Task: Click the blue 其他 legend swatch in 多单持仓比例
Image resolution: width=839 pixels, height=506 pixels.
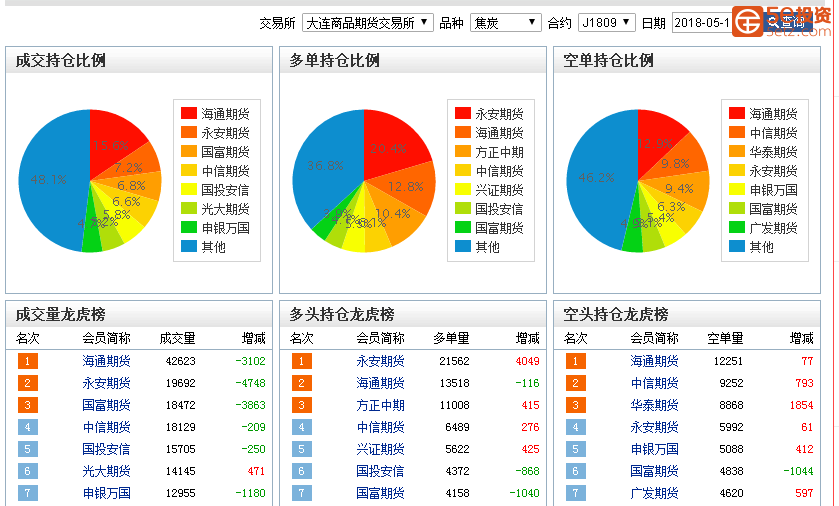Action: pyautogui.click(x=463, y=247)
